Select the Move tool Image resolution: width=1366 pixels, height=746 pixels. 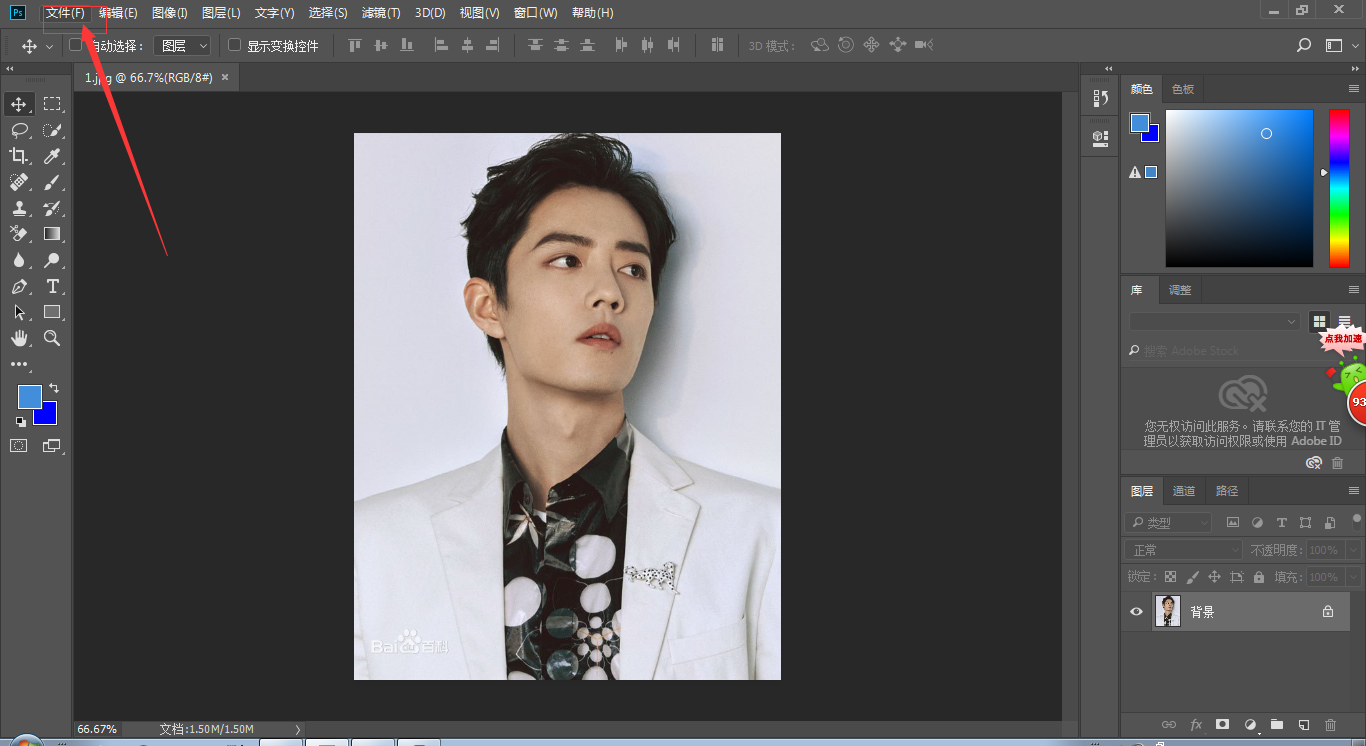[19, 104]
